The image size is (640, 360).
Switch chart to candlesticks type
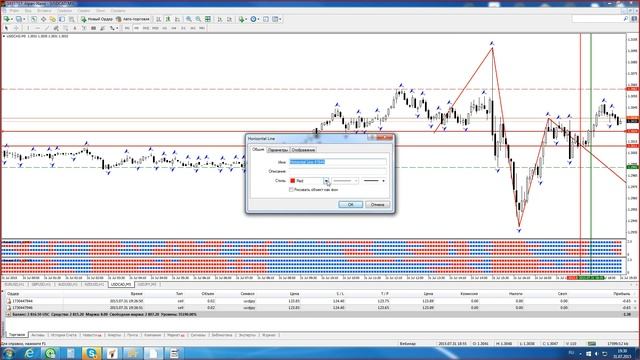point(168,19)
